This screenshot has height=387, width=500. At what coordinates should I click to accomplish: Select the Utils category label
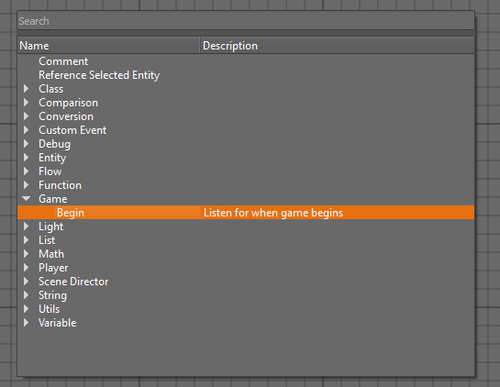pyautogui.click(x=49, y=309)
